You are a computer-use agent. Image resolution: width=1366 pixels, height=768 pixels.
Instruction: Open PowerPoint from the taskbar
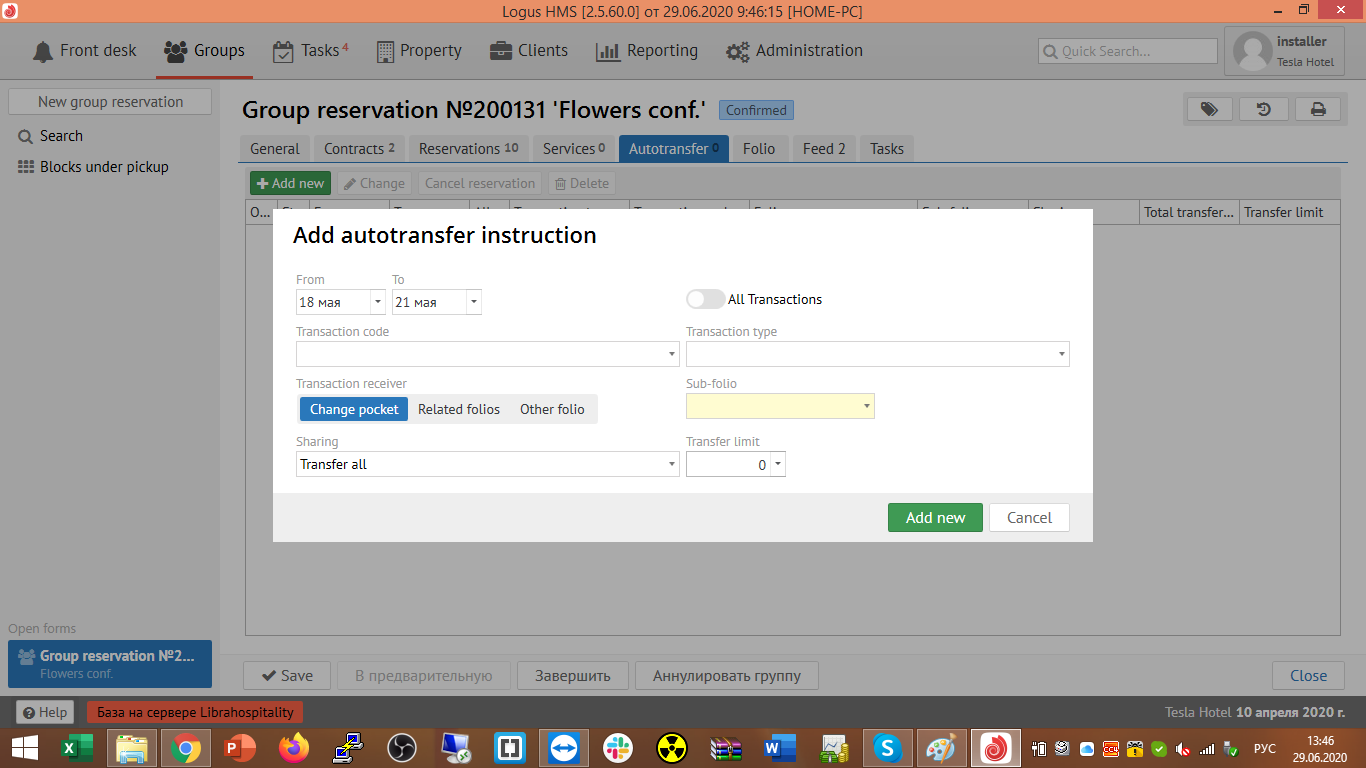coord(240,747)
